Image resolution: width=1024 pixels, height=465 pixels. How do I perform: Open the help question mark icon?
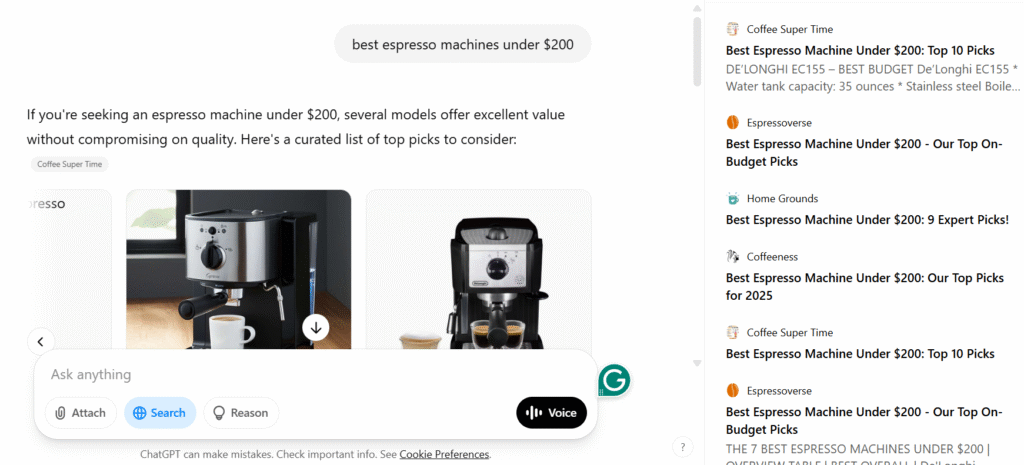pos(682,447)
